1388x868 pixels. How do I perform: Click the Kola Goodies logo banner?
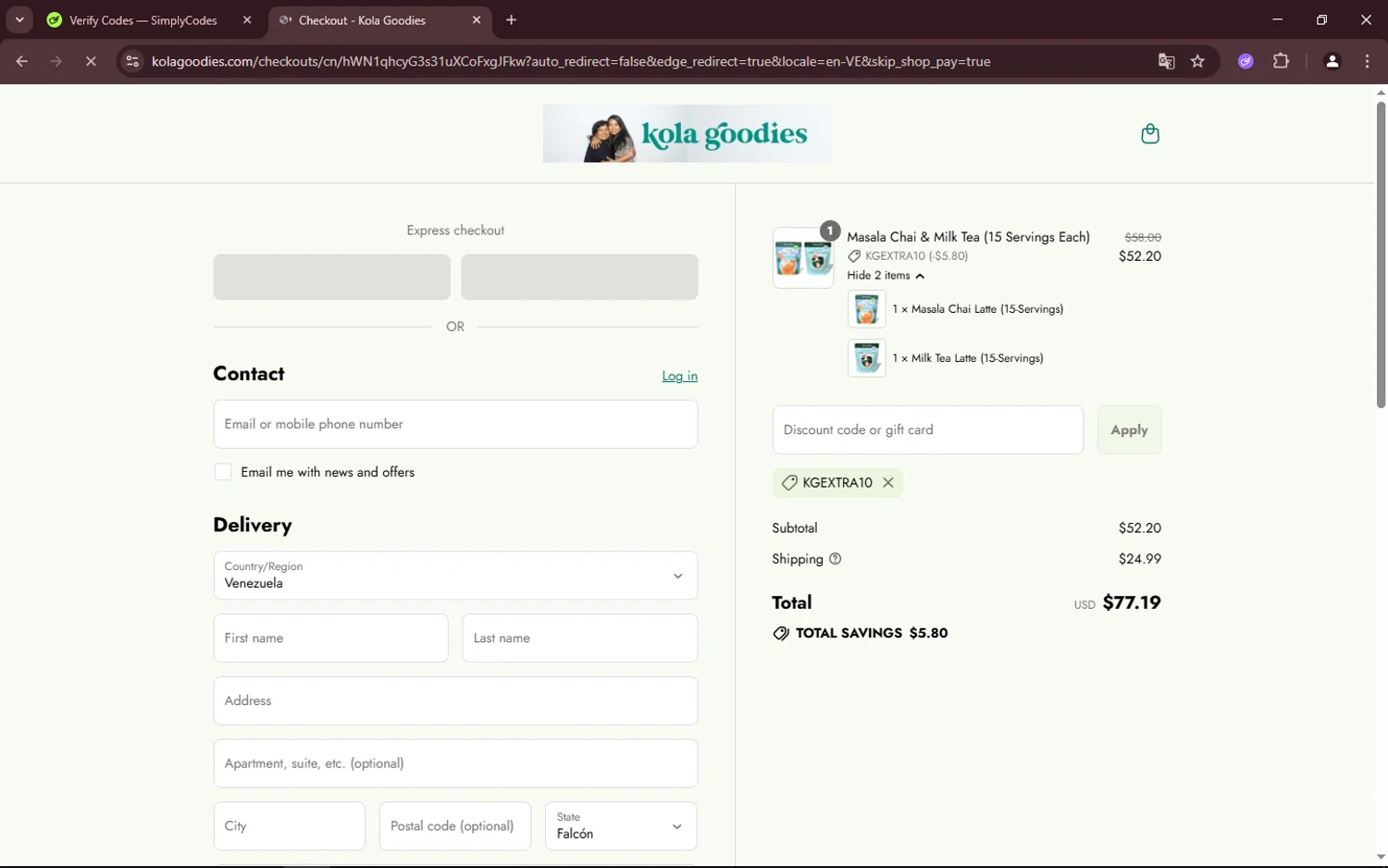point(688,133)
